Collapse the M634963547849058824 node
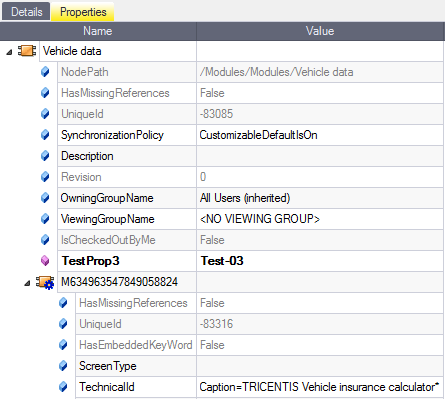 [x=27, y=283]
